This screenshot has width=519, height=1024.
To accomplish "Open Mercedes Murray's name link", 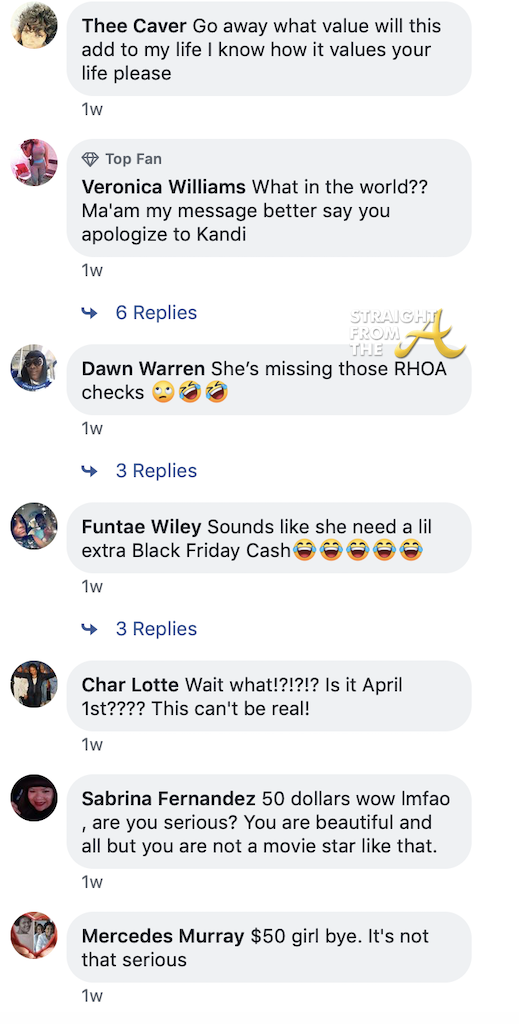I will pos(163,935).
